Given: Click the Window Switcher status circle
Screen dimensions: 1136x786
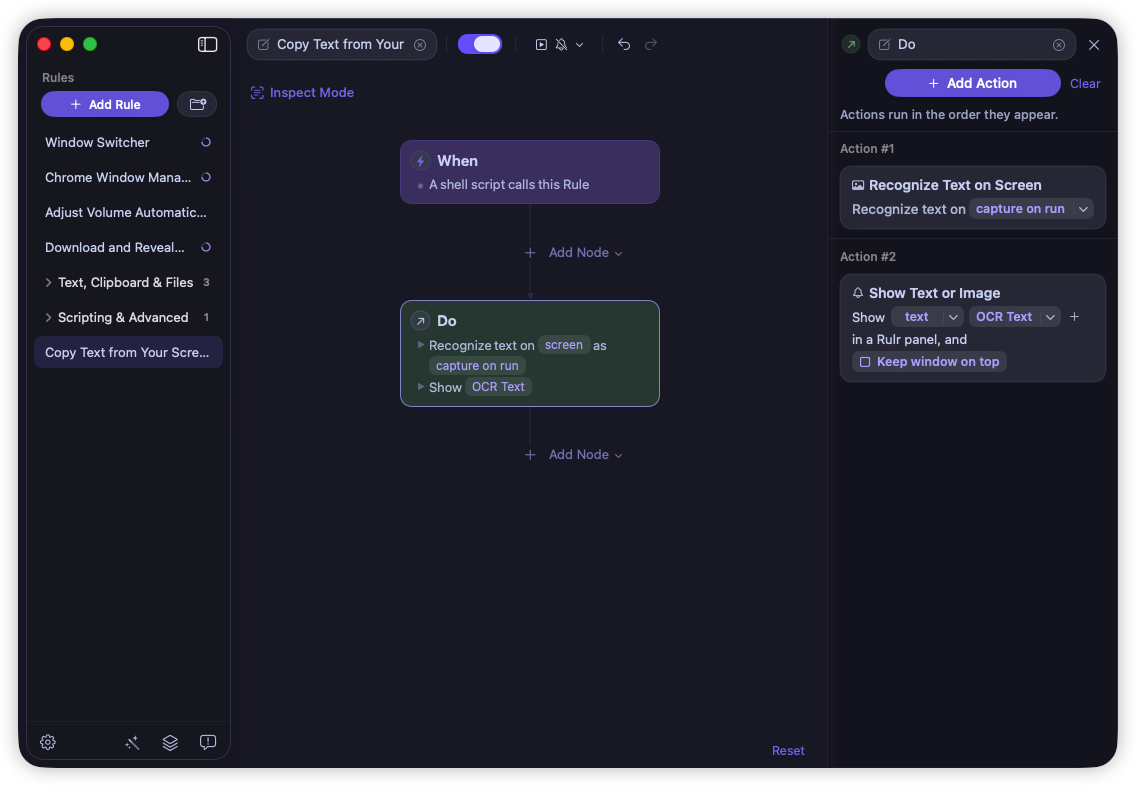Looking at the screenshot, I should point(206,142).
